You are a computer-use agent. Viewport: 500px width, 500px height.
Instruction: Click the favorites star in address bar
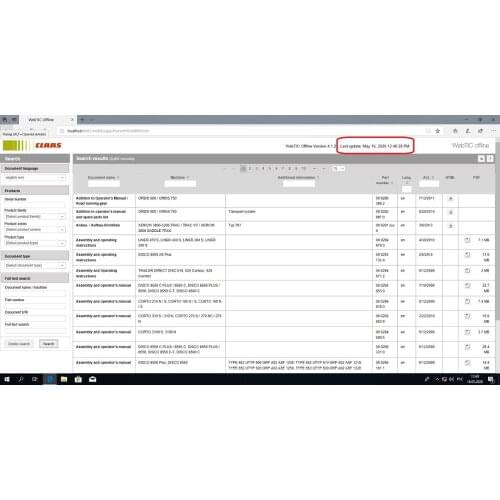(x=438, y=131)
